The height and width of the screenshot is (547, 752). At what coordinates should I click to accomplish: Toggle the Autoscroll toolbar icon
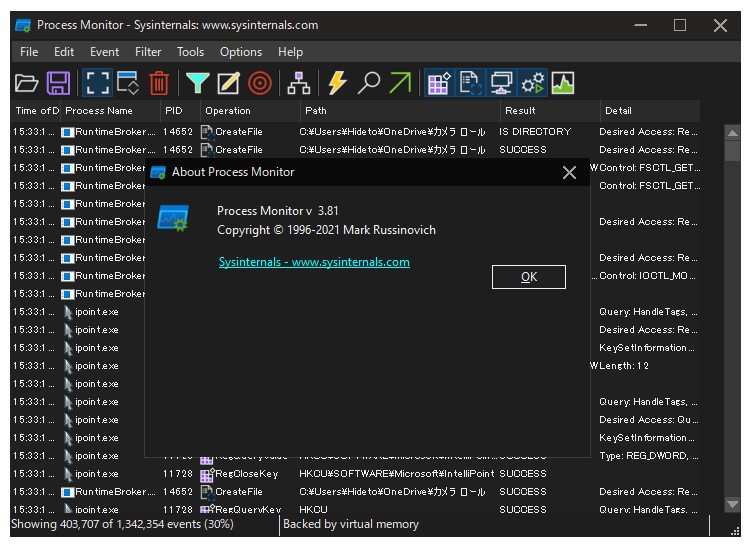point(128,83)
